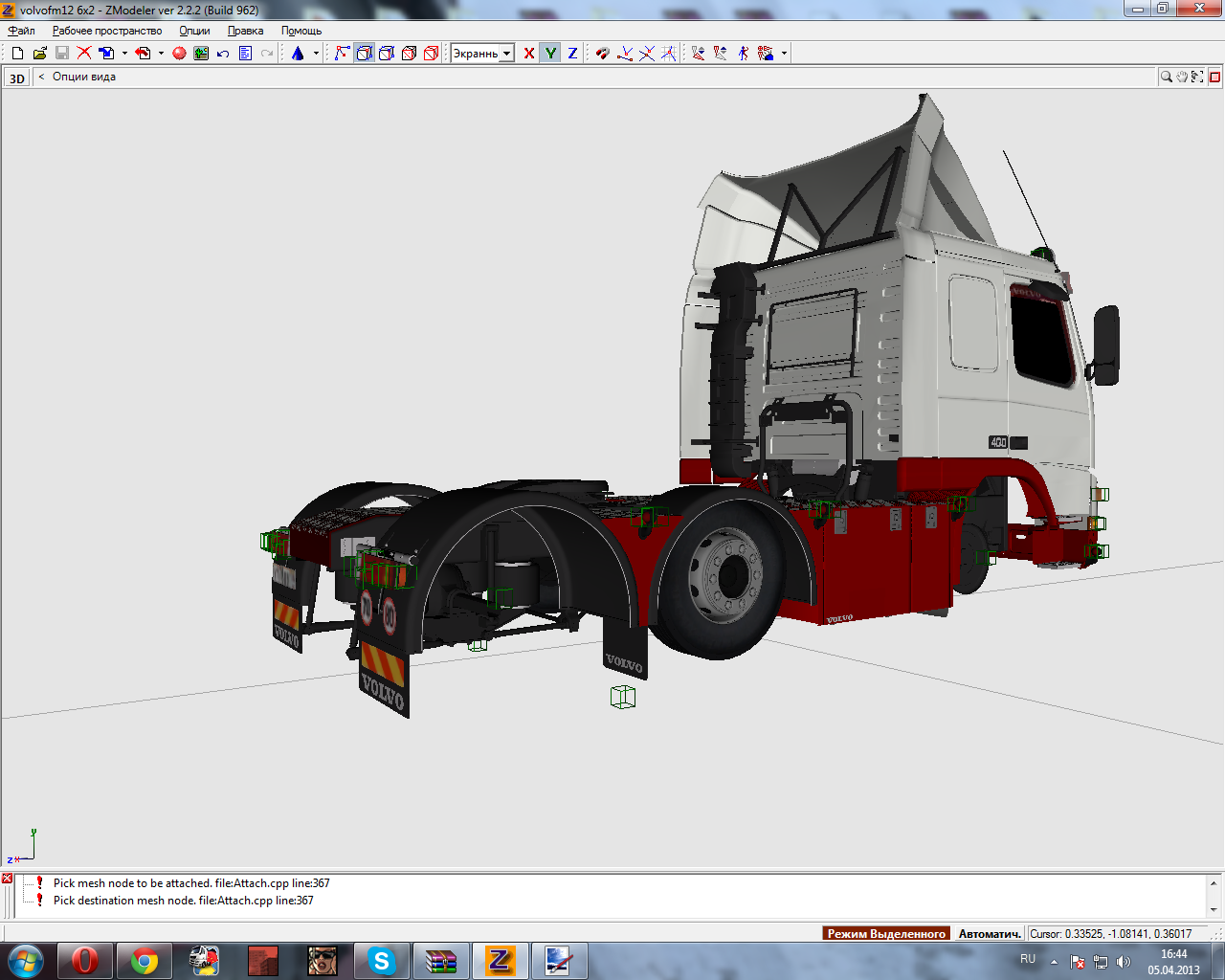
Task: Click the message log scroll up arrow
Action: pos(1214,883)
